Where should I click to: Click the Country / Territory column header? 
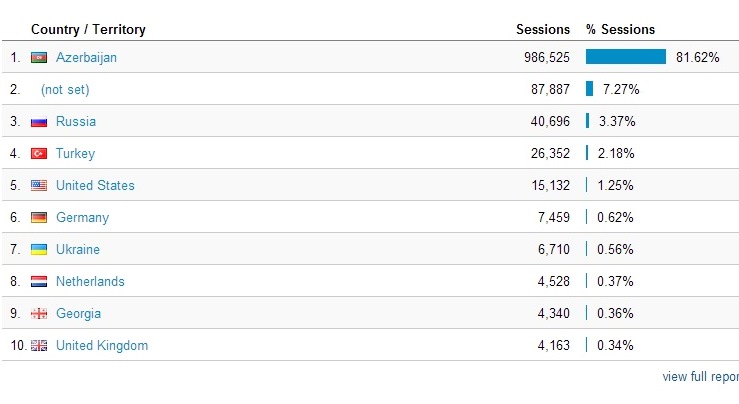coord(88,30)
